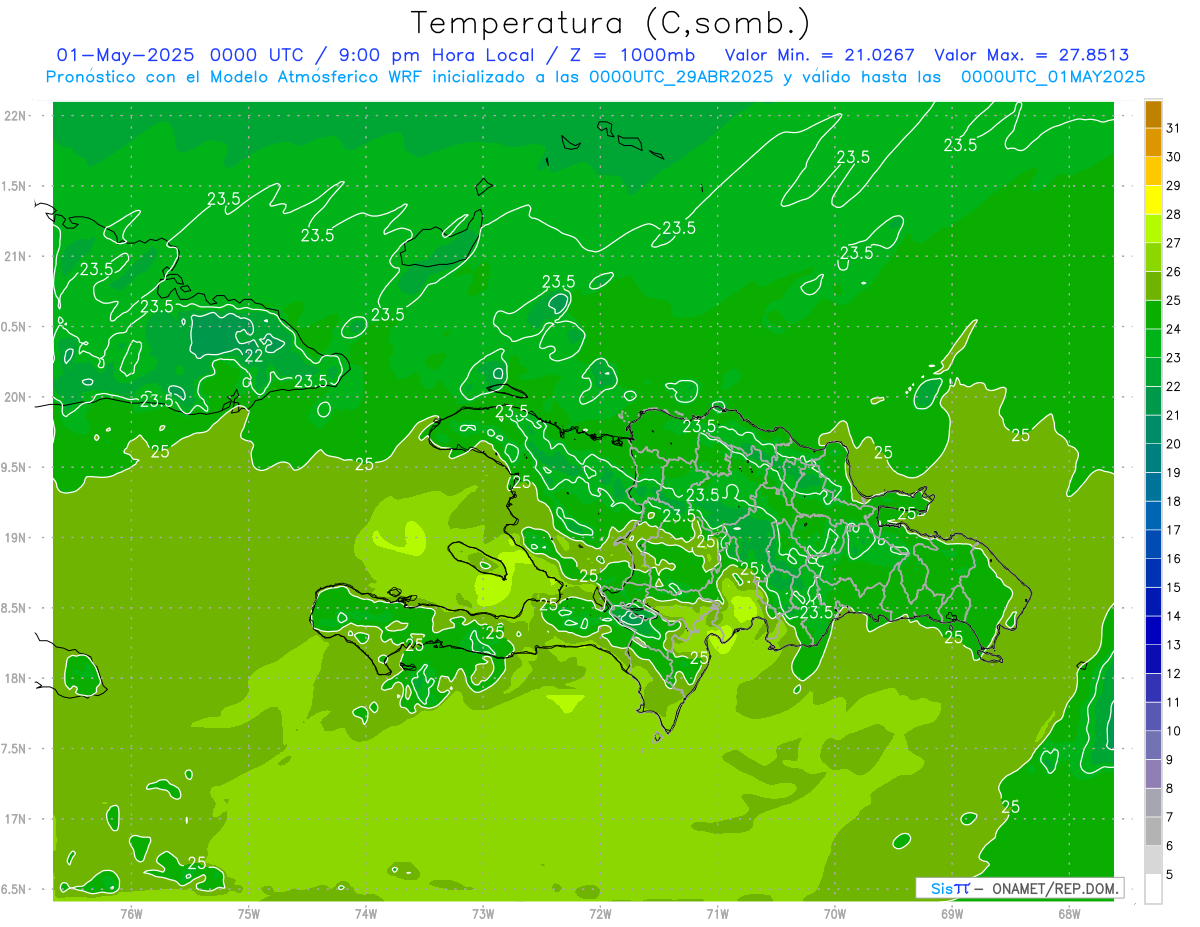Click the color scale swatch between 17 and 18
The height and width of the screenshot is (927, 1200).
[x=1153, y=516]
